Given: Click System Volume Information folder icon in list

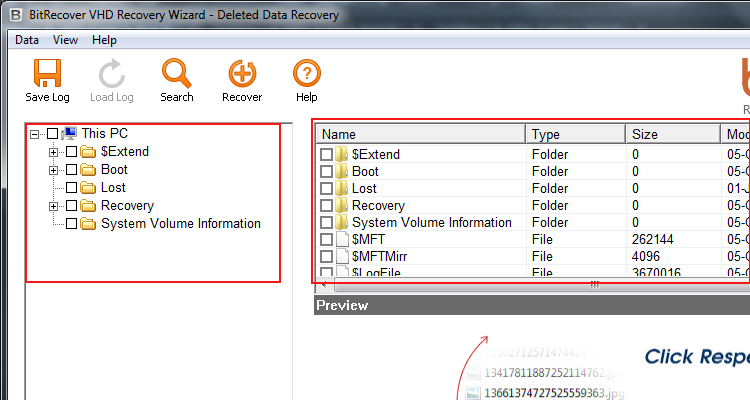Looking at the screenshot, I should tap(341, 222).
